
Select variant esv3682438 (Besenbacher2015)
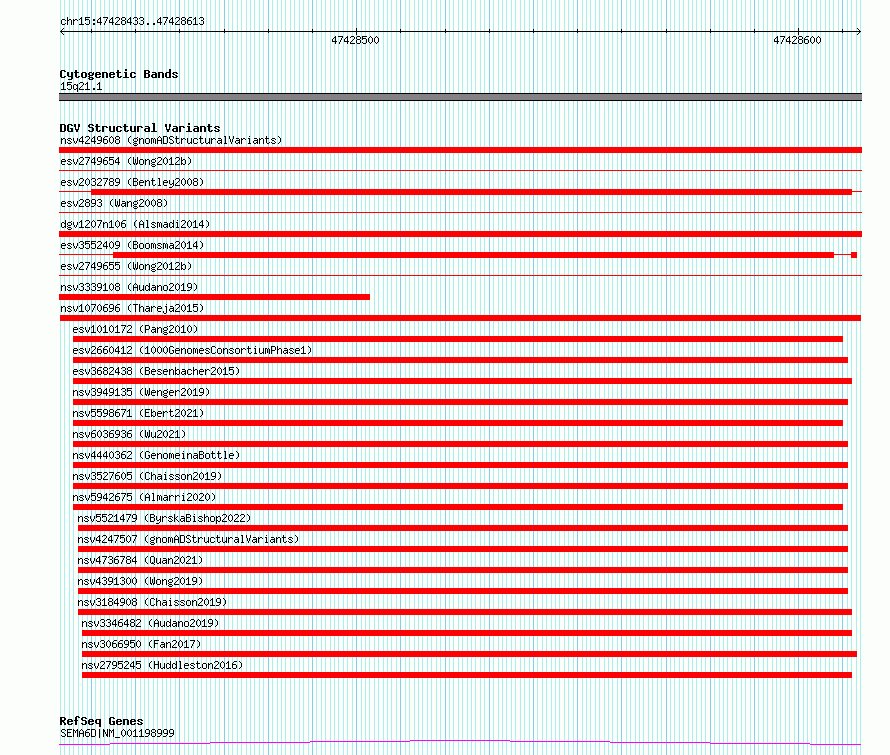click(x=156, y=371)
